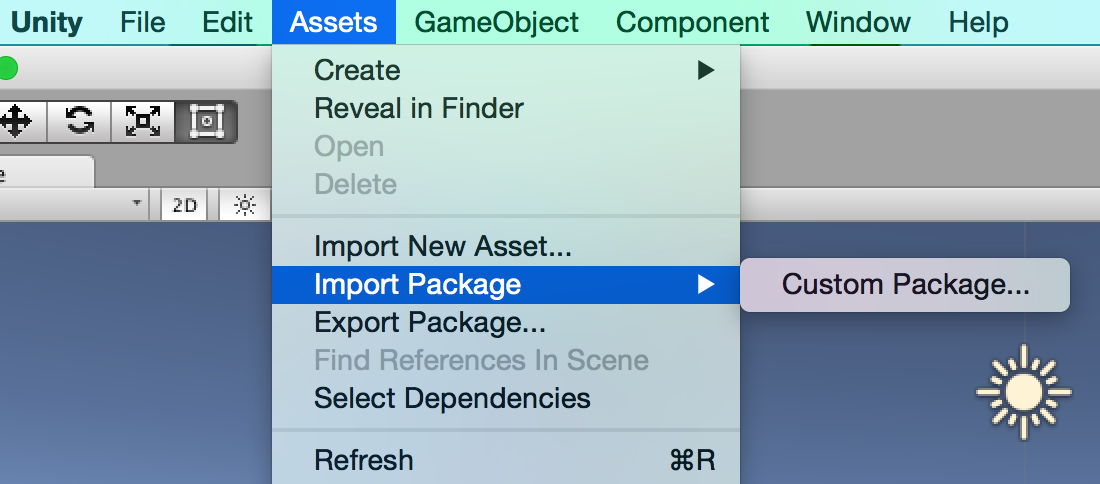
Task: Click the directional light sun gizmo
Action: (x=1023, y=393)
